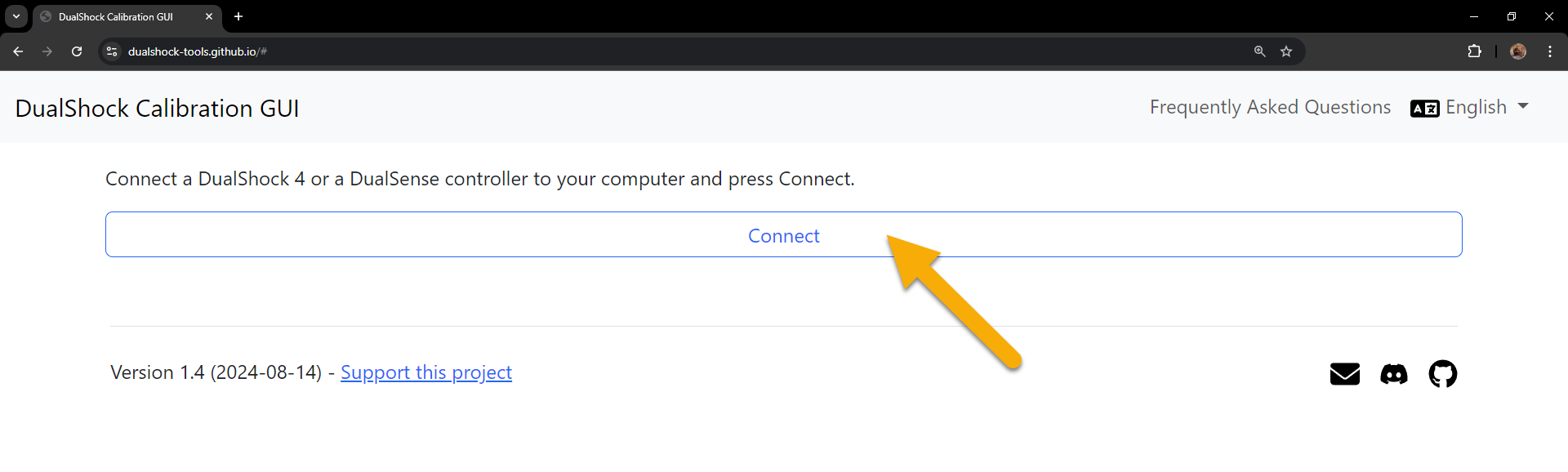Click the Connect button
The image size is (1568, 472).
coord(784,234)
